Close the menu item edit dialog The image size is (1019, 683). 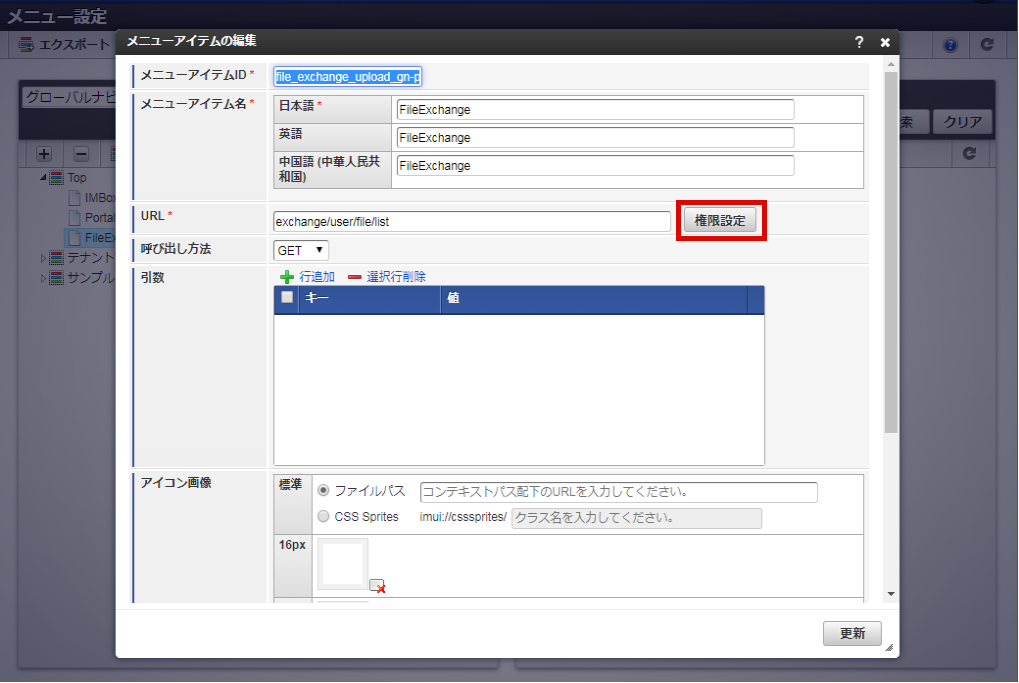(885, 42)
